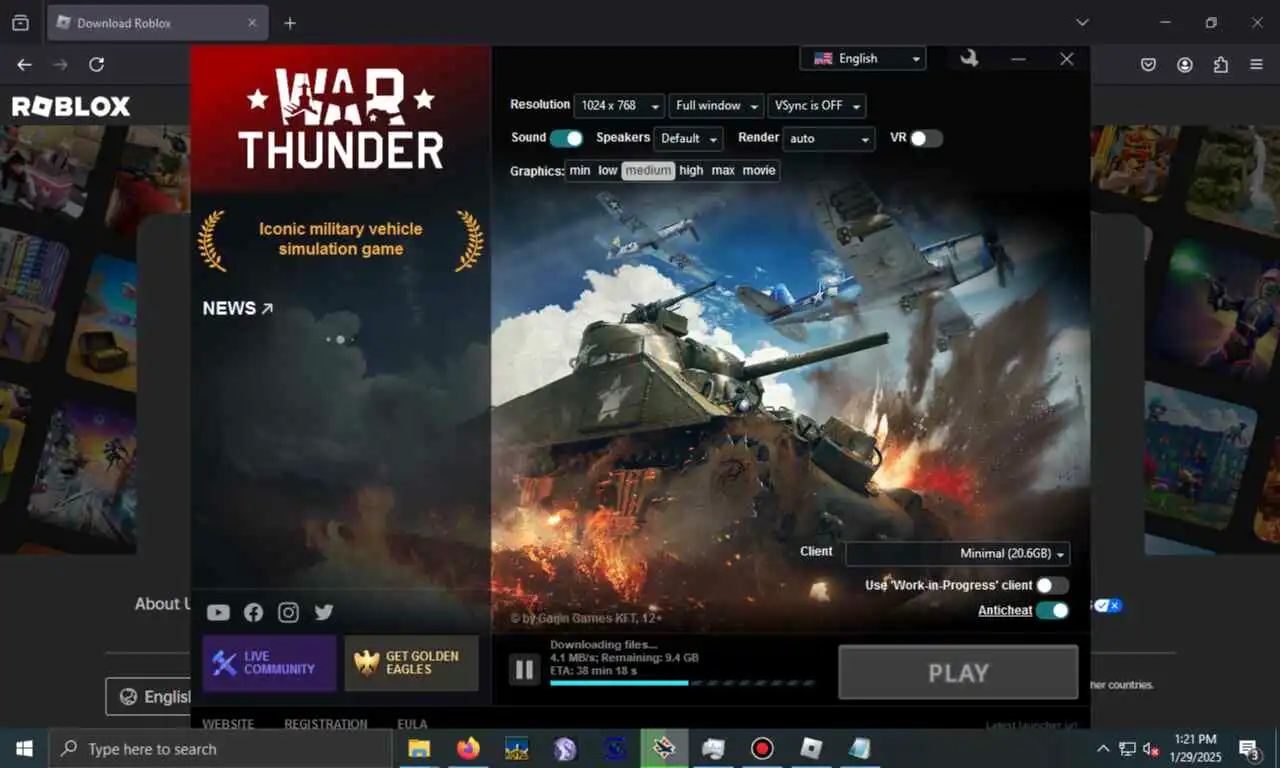The height and width of the screenshot is (768, 1280).
Task: Open the NEWS link
Action: (238, 309)
